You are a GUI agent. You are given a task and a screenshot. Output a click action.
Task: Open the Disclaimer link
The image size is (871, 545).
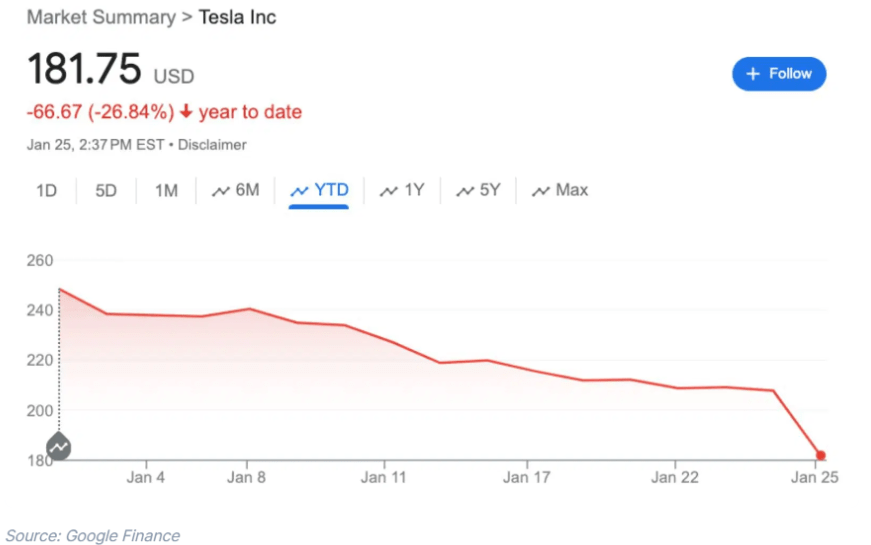point(212,145)
